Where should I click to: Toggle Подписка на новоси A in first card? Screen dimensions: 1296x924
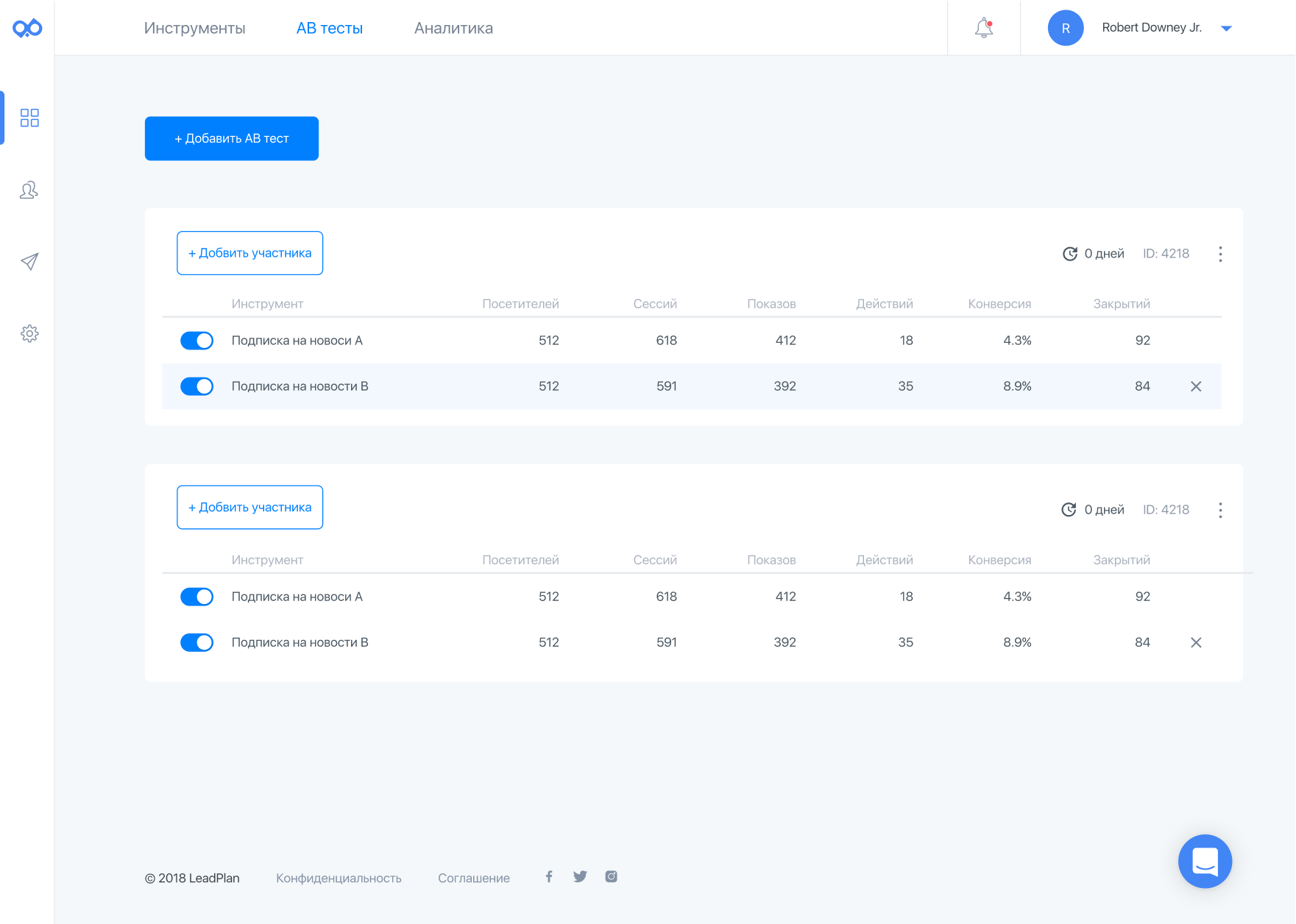(196, 341)
